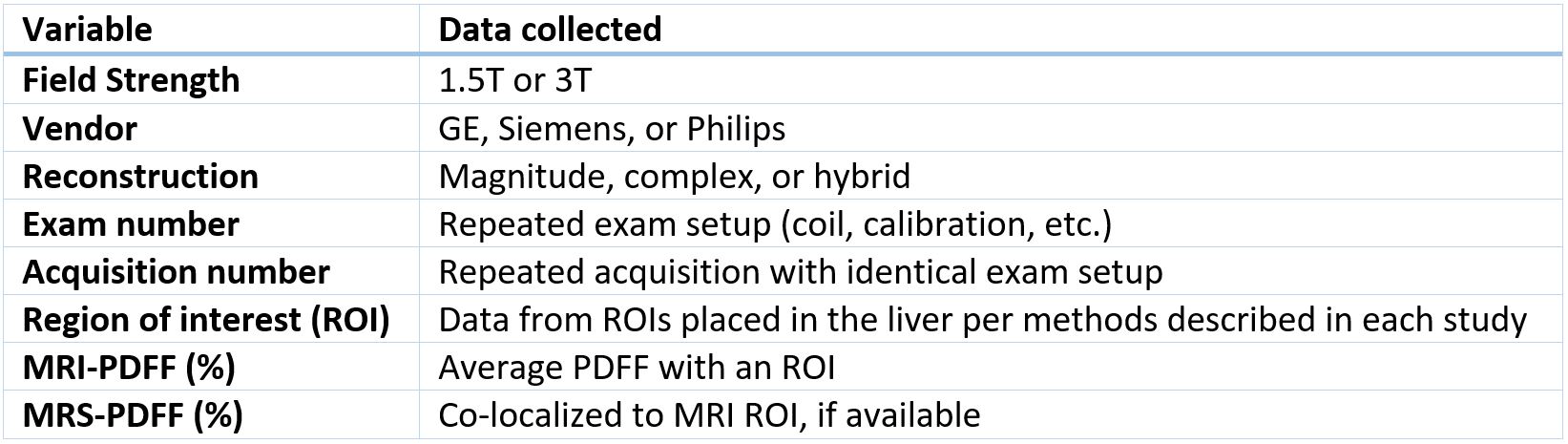Click the "MRS-PDFF (%)" row label

(x=133, y=415)
